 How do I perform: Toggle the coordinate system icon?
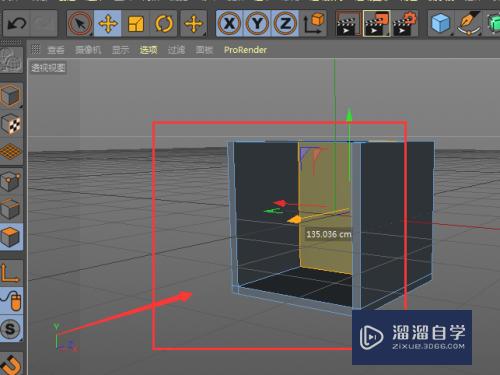pos(313,23)
